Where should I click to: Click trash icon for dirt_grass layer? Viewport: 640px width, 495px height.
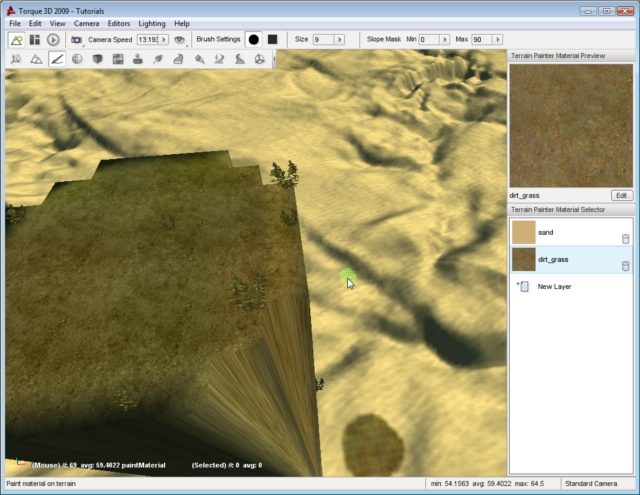click(x=625, y=265)
